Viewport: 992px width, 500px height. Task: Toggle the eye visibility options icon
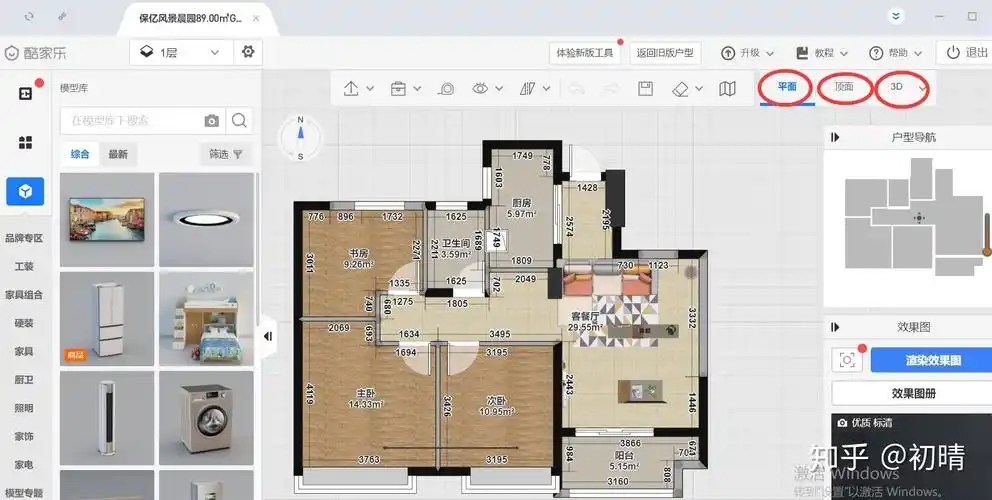coord(480,89)
